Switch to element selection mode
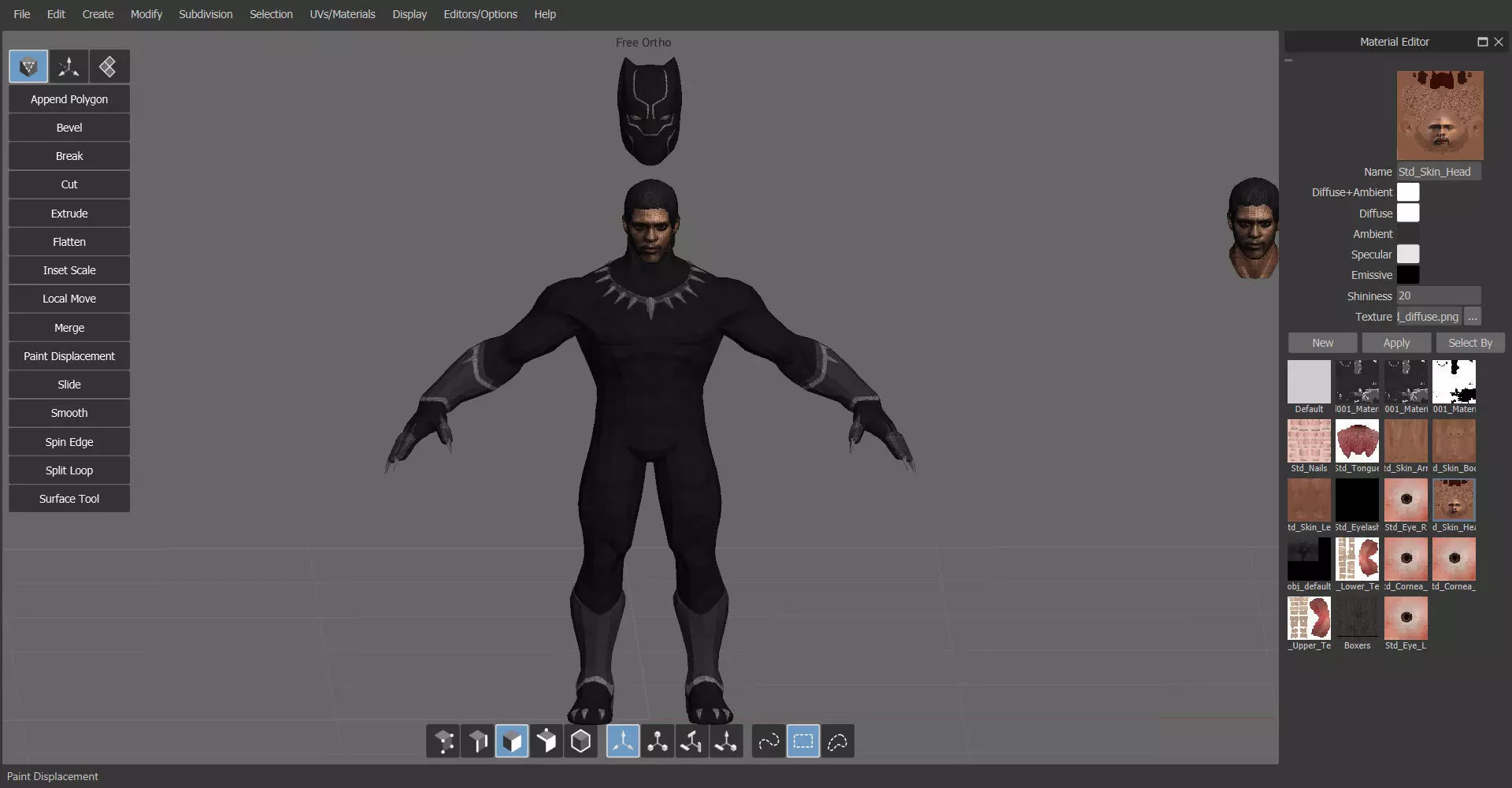 546,742
